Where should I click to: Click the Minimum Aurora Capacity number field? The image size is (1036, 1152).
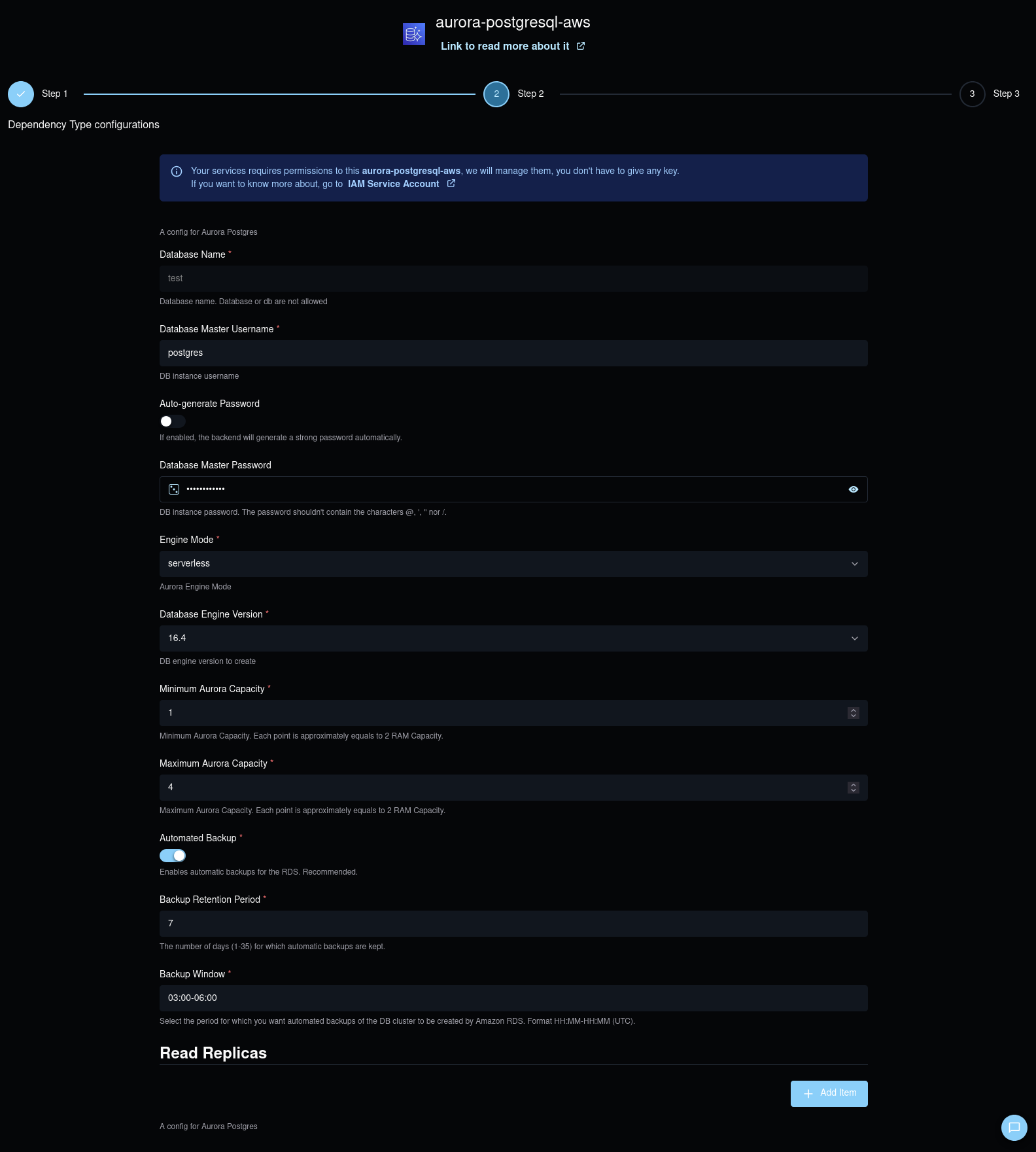513,713
